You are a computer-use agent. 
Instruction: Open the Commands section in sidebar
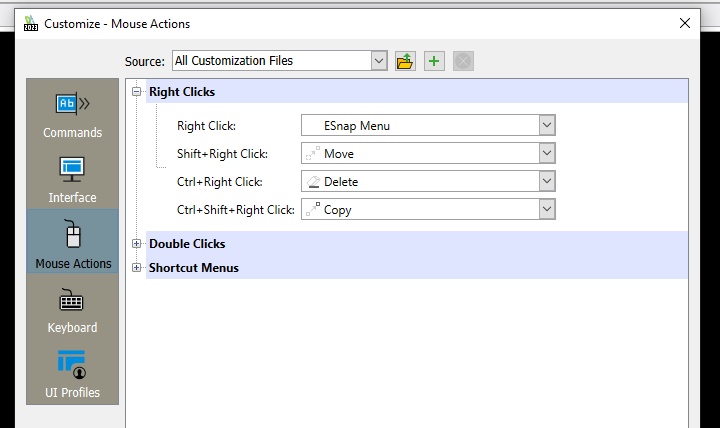[73, 114]
